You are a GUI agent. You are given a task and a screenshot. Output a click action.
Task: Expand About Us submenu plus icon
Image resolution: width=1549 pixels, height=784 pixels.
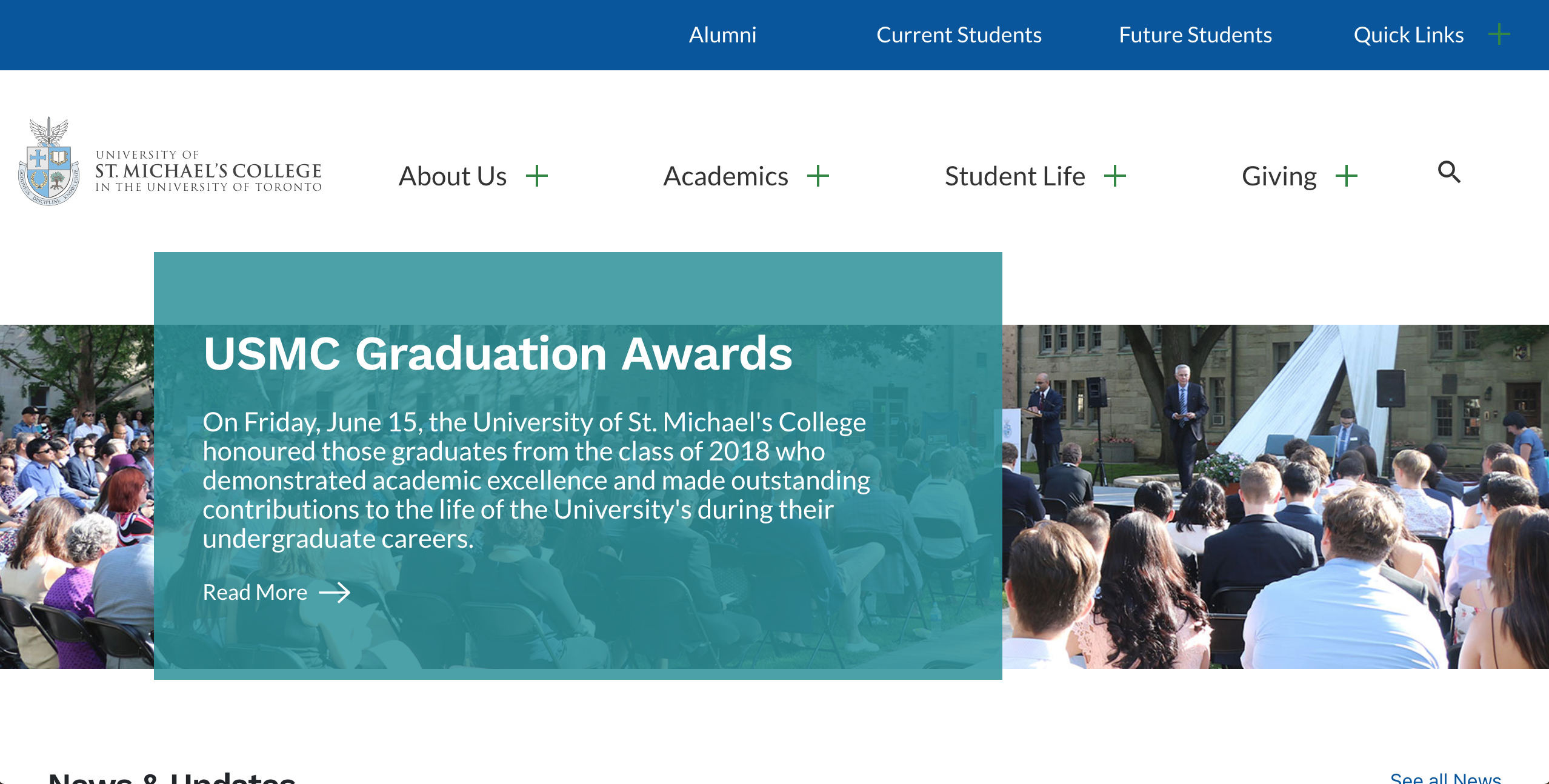(537, 176)
